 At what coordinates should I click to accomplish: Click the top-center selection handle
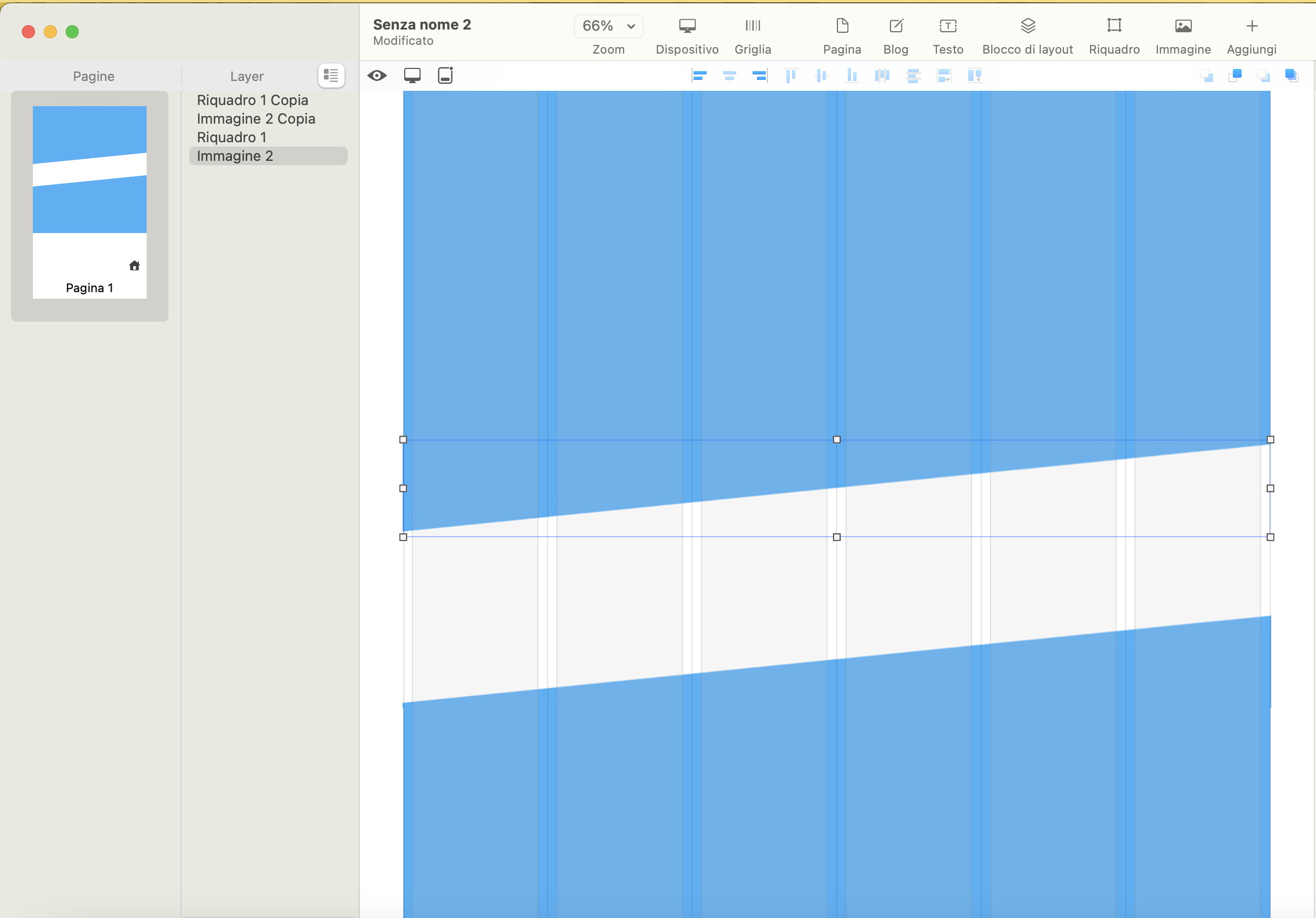[837, 440]
